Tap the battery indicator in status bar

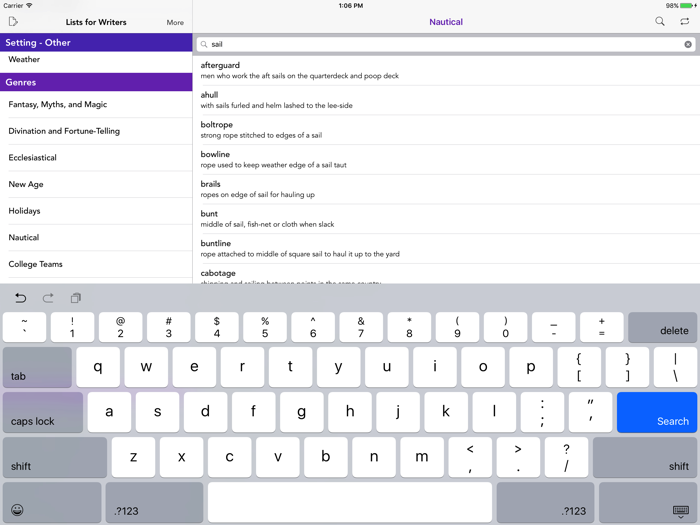click(x=688, y=5)
